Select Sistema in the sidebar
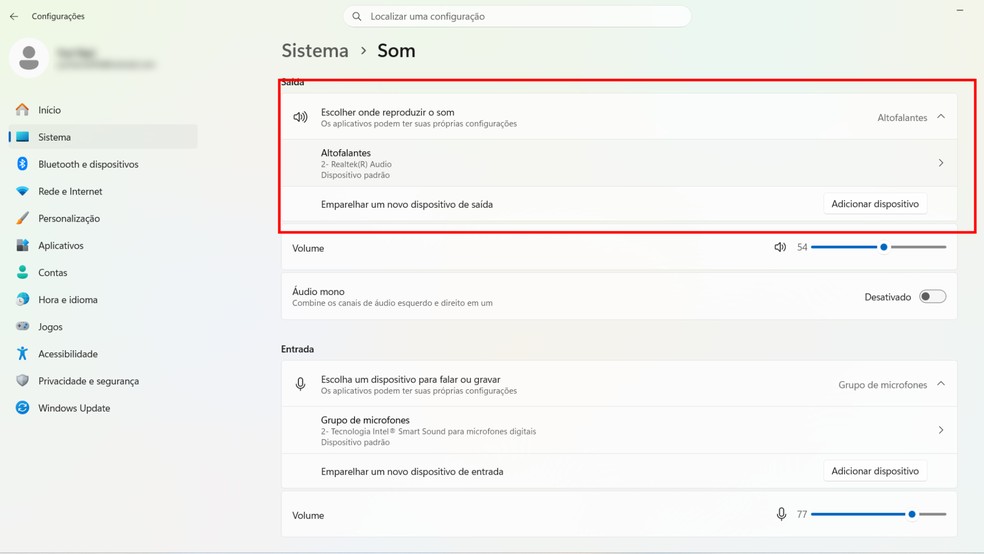The width and height of the screenshot is (984, 554). tap(104, 137)
